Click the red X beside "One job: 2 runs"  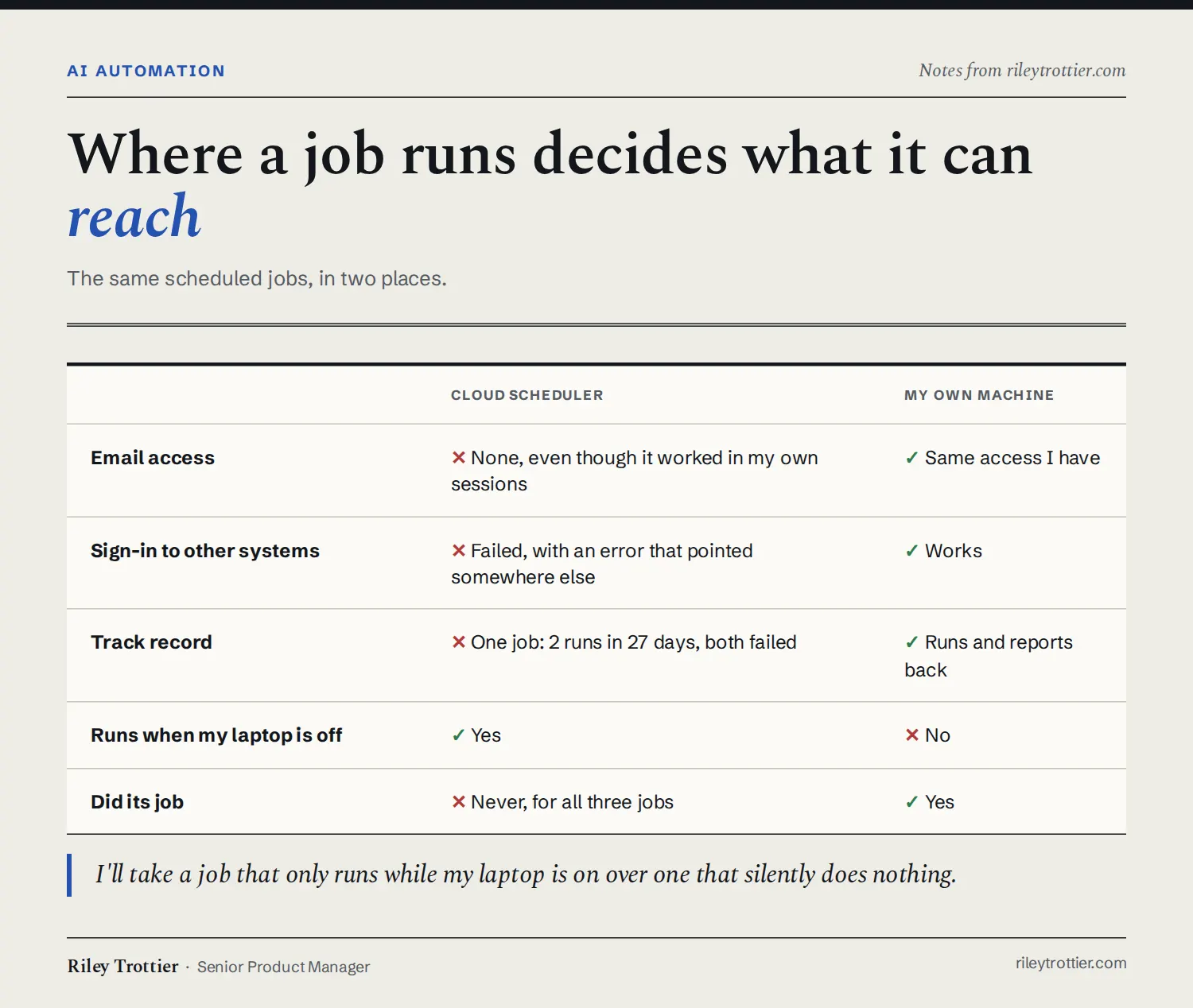(x=458, y=642)
